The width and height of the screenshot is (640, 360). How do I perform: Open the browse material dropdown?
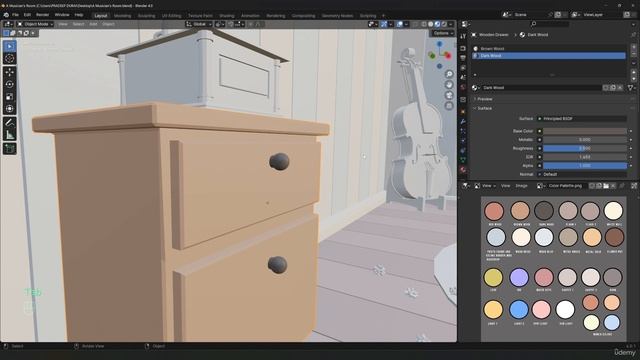[476, 88]
